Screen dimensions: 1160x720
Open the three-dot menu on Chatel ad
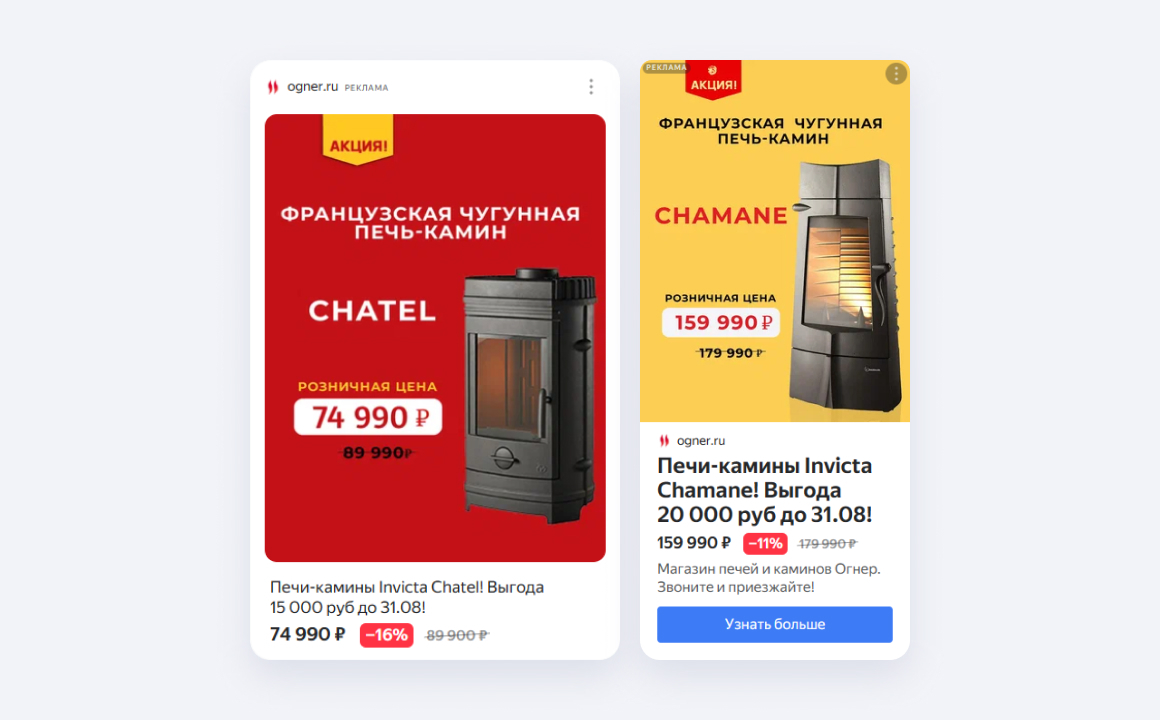click(590, 87)
